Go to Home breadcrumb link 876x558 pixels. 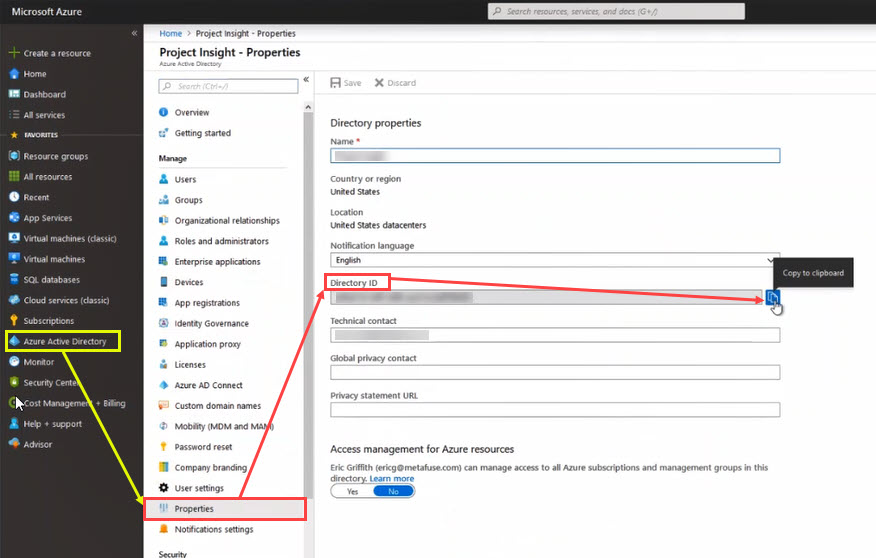(170, 34)
